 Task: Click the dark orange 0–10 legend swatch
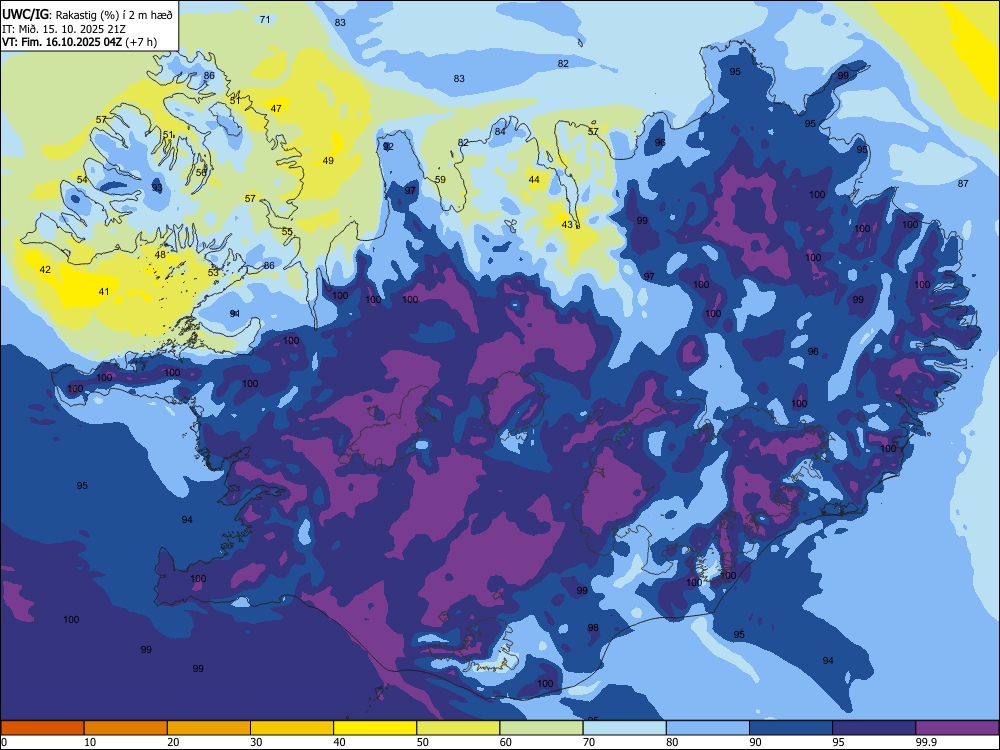coord(42,728)
